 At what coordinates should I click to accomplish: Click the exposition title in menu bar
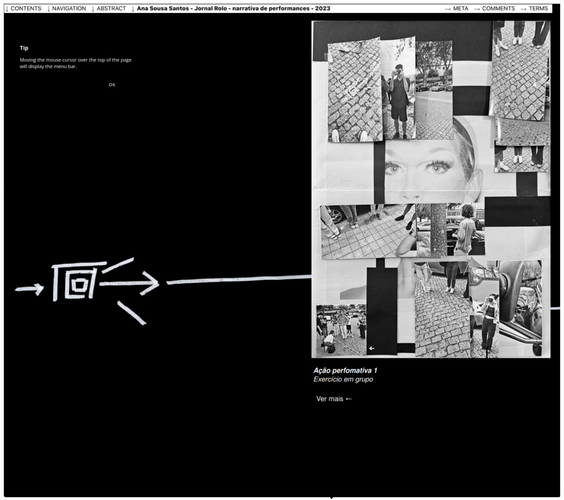click(x=233, y=8)
